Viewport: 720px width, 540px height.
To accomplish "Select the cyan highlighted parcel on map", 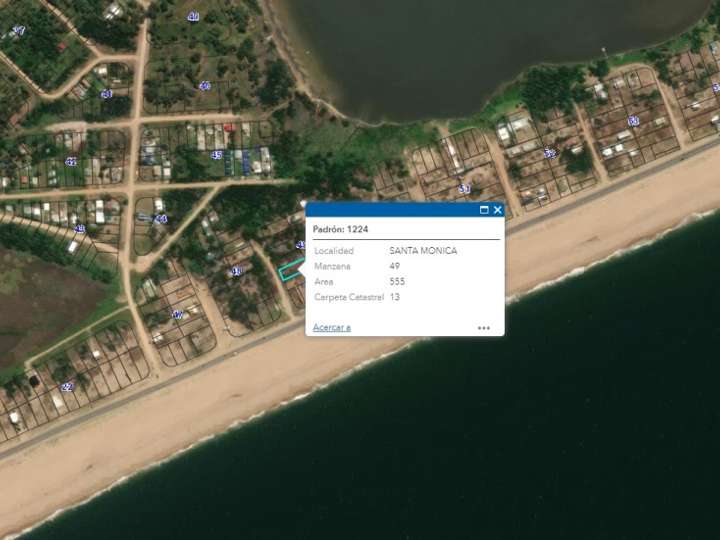I will (290, 271).
